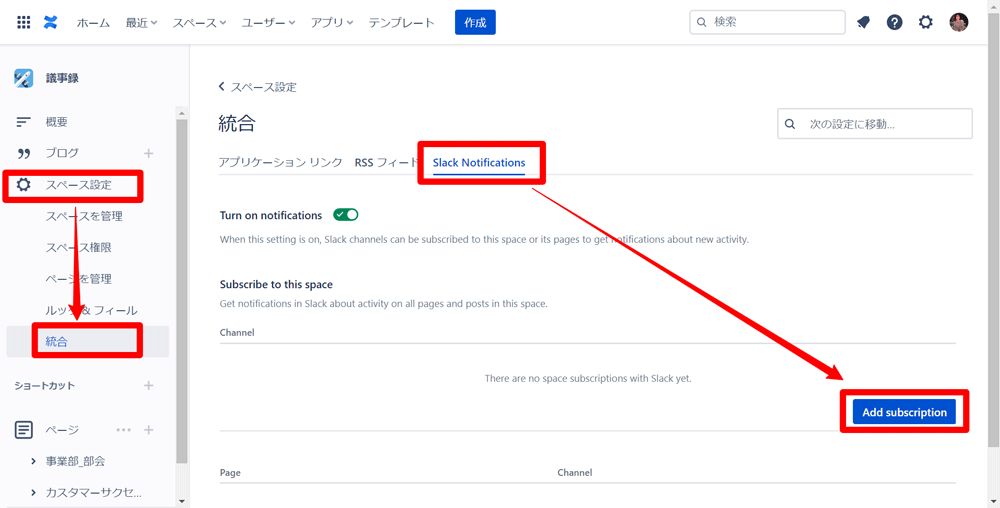Click the スペース設定 back link
This screenshot has width=1000, height=508.
point(263,87)
